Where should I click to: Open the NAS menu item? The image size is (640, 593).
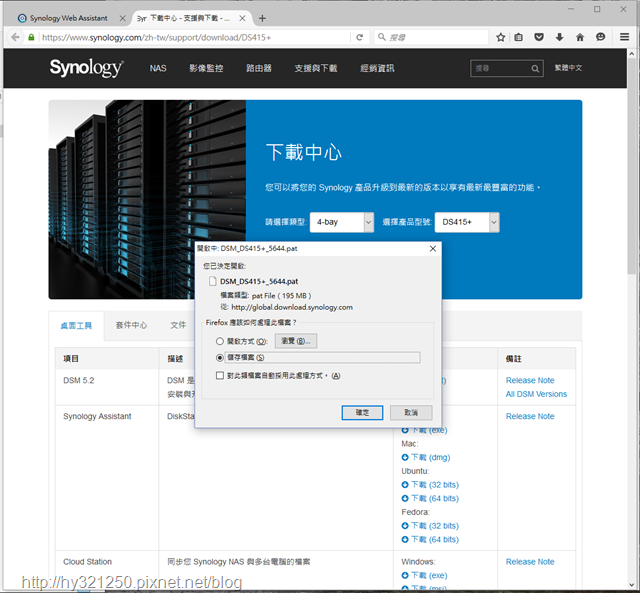[158, 68]
